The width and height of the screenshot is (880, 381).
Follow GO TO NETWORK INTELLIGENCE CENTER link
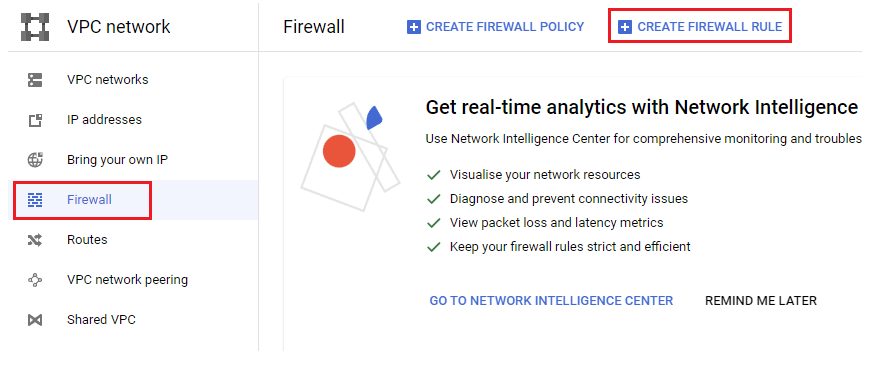(551, 301)
